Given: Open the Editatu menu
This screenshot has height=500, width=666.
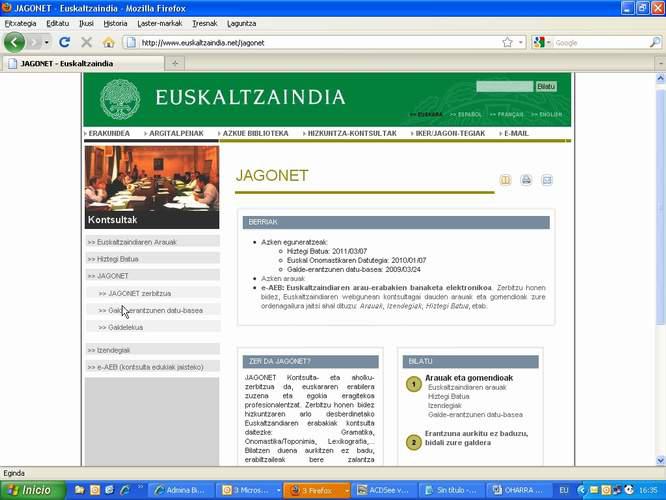Looking at the screenshot, I should [57, 23].
